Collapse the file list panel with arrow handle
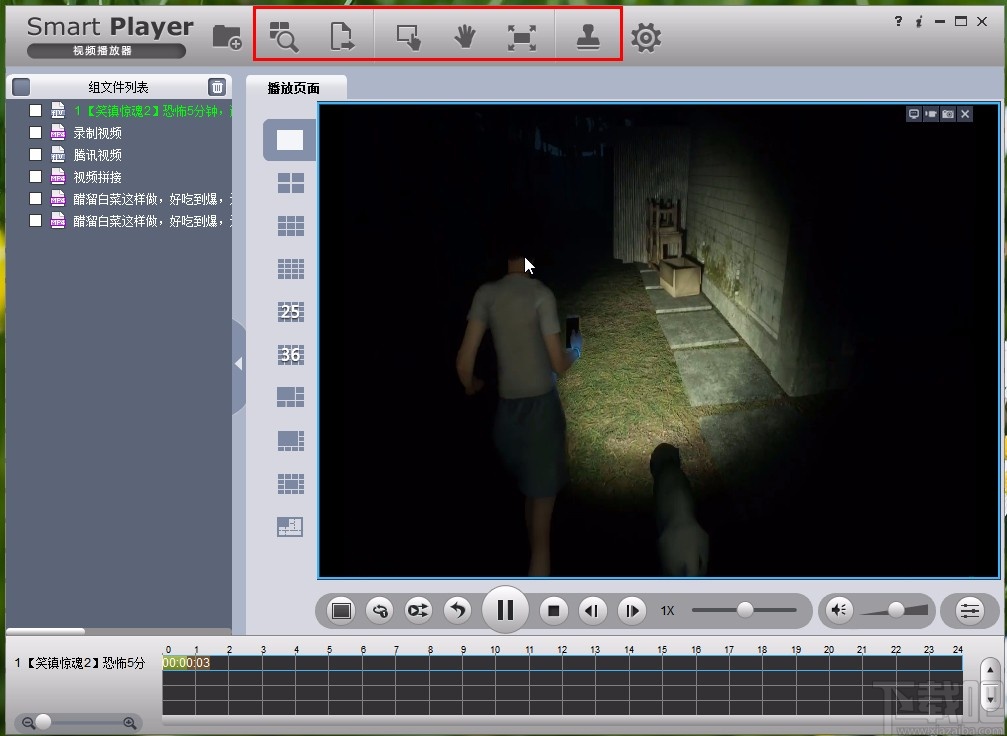The image size is (1007, 736). (x=238, y=364)
